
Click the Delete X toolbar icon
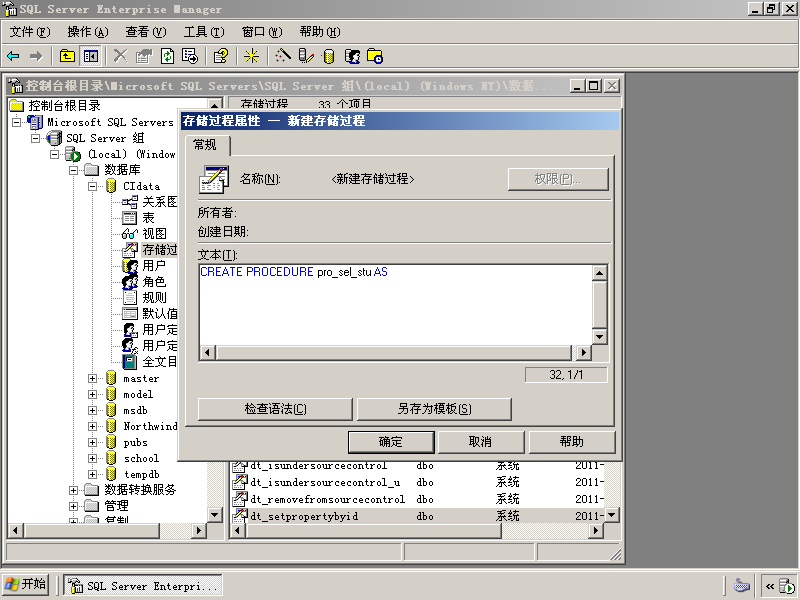tap(120, 56)
